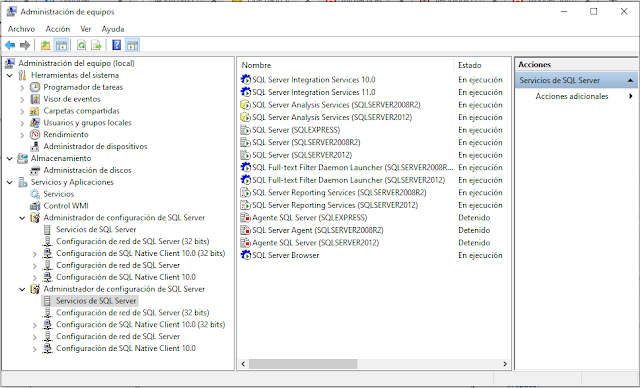Open the Ayuda menu

click(113, 29)
